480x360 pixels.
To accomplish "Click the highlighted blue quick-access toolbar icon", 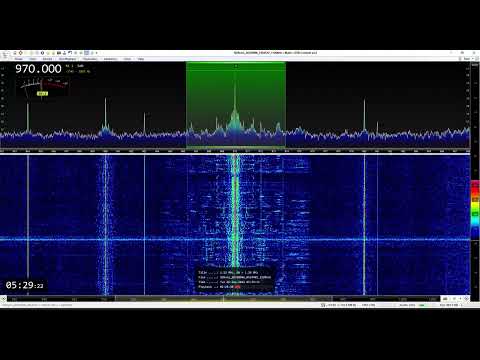I will tap(86, 53).
